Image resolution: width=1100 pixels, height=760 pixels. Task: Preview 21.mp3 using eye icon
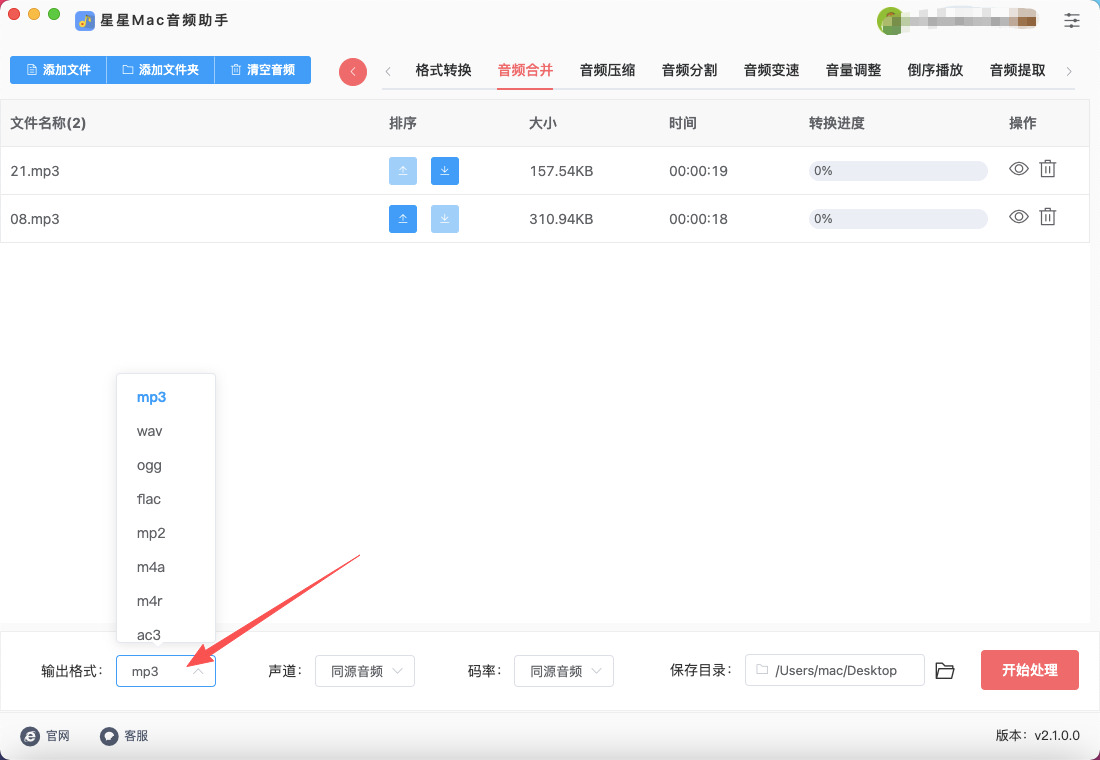click(1018, 169)
